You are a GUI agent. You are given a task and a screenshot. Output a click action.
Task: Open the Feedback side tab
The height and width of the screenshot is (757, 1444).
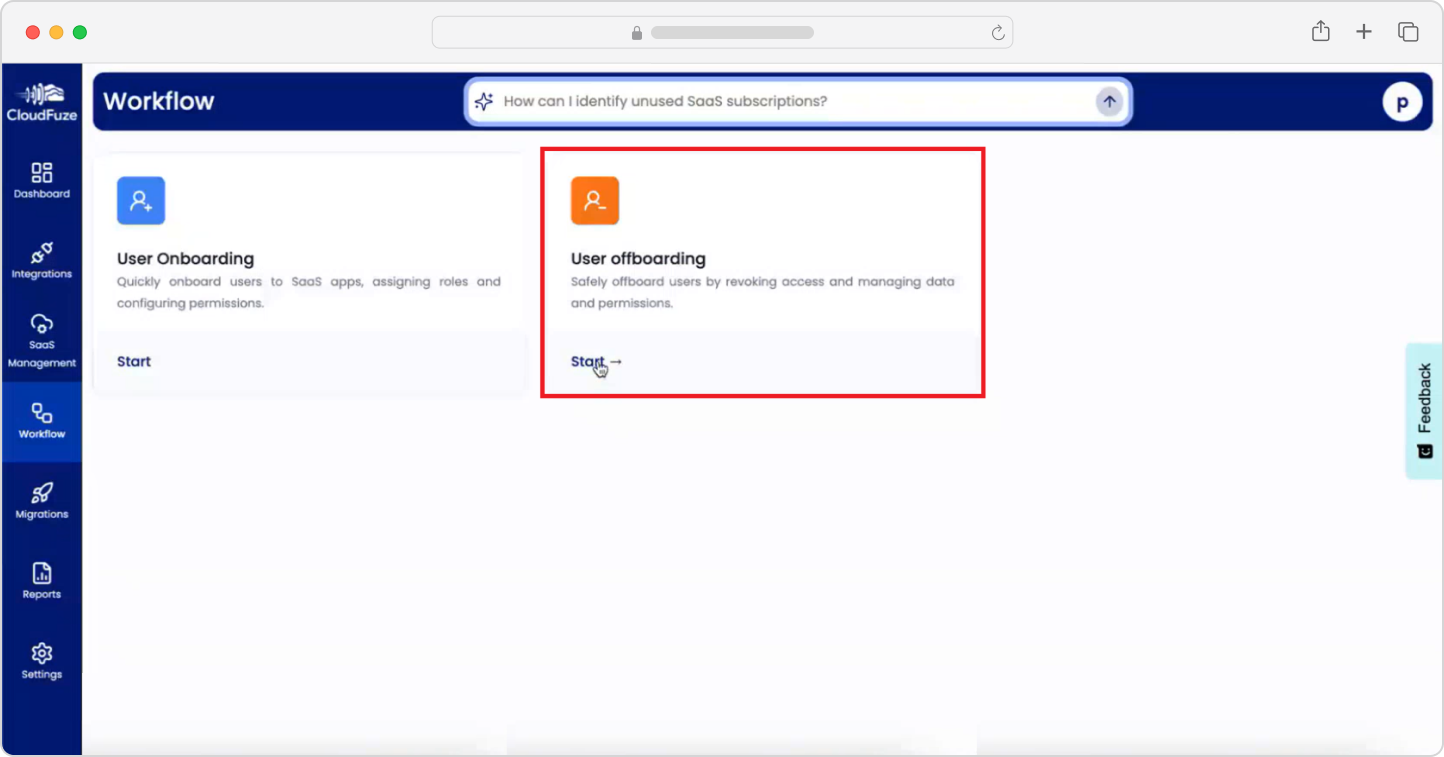[x=1424, y=411]
